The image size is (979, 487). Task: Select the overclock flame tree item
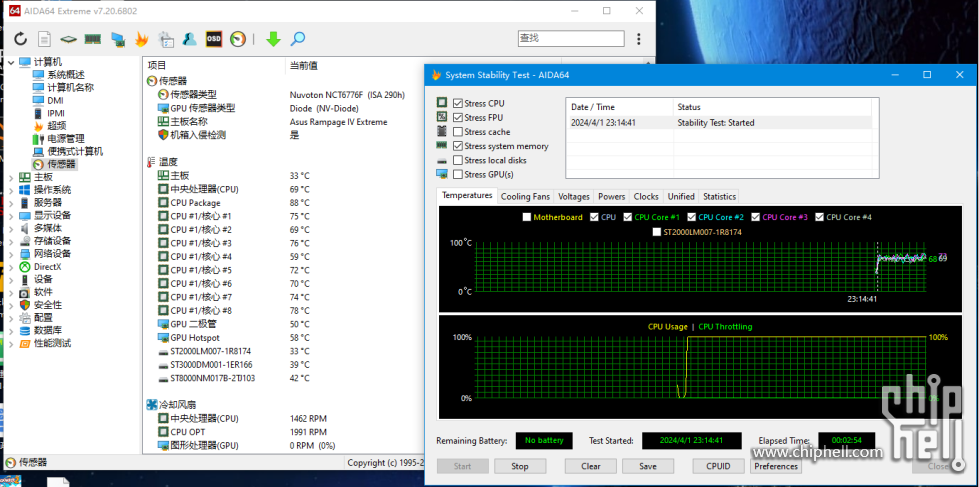pos(49,125)
